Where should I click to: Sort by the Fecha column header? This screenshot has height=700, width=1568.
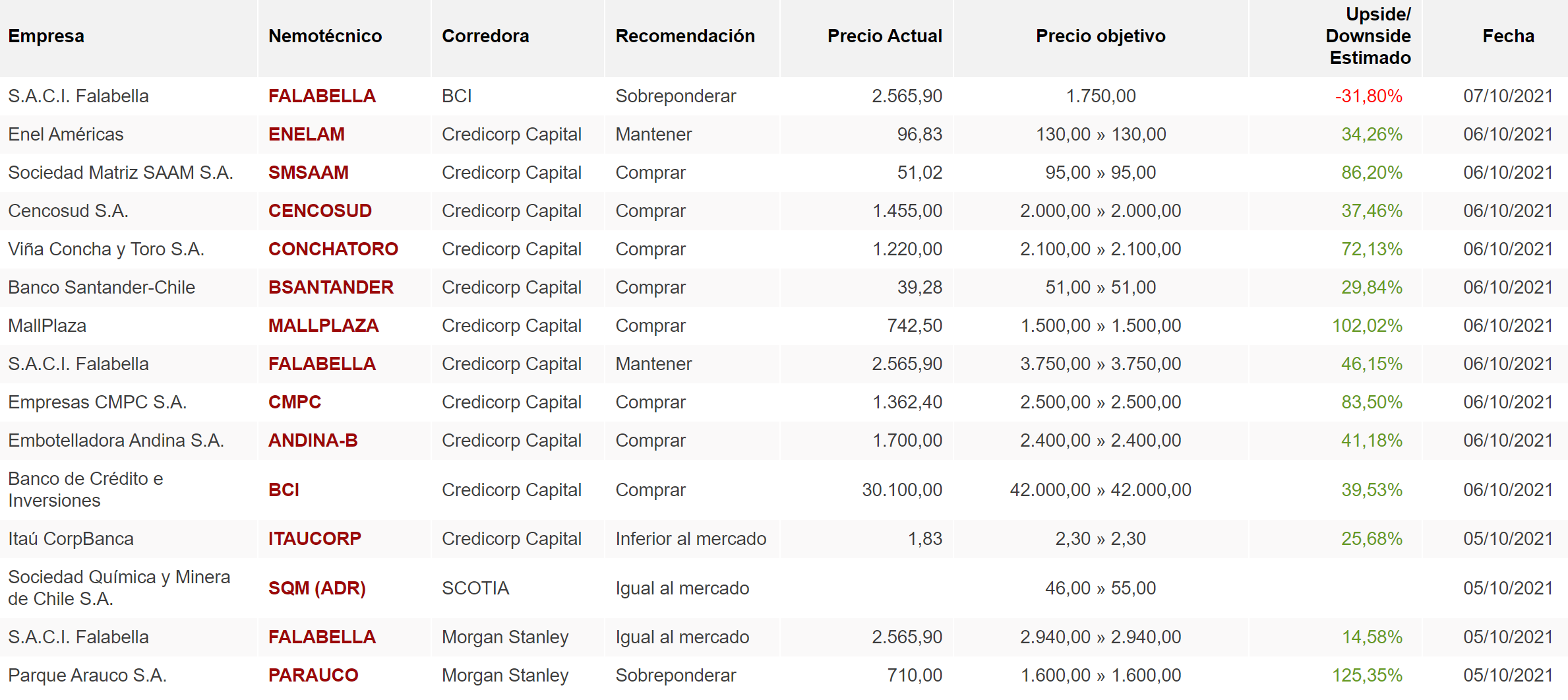tap(1508, 36)
